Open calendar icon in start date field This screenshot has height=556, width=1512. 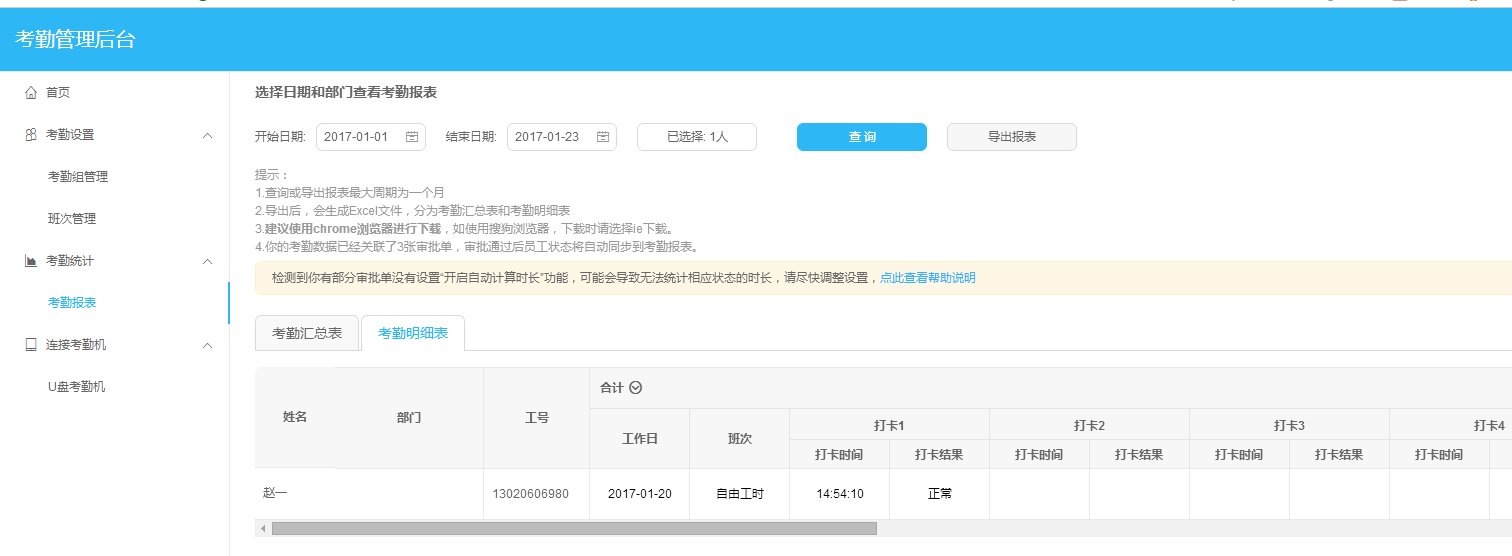pyautogui.click(x=412, y=137)
